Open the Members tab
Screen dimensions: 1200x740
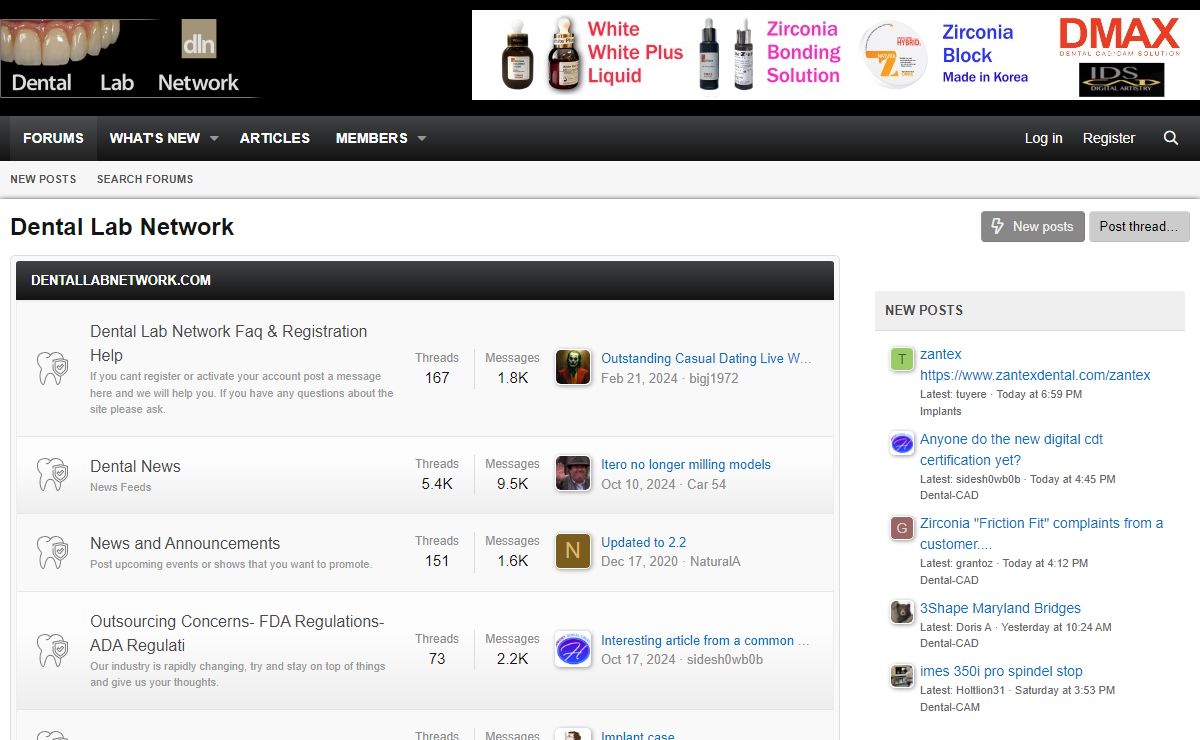click(371, 138)
